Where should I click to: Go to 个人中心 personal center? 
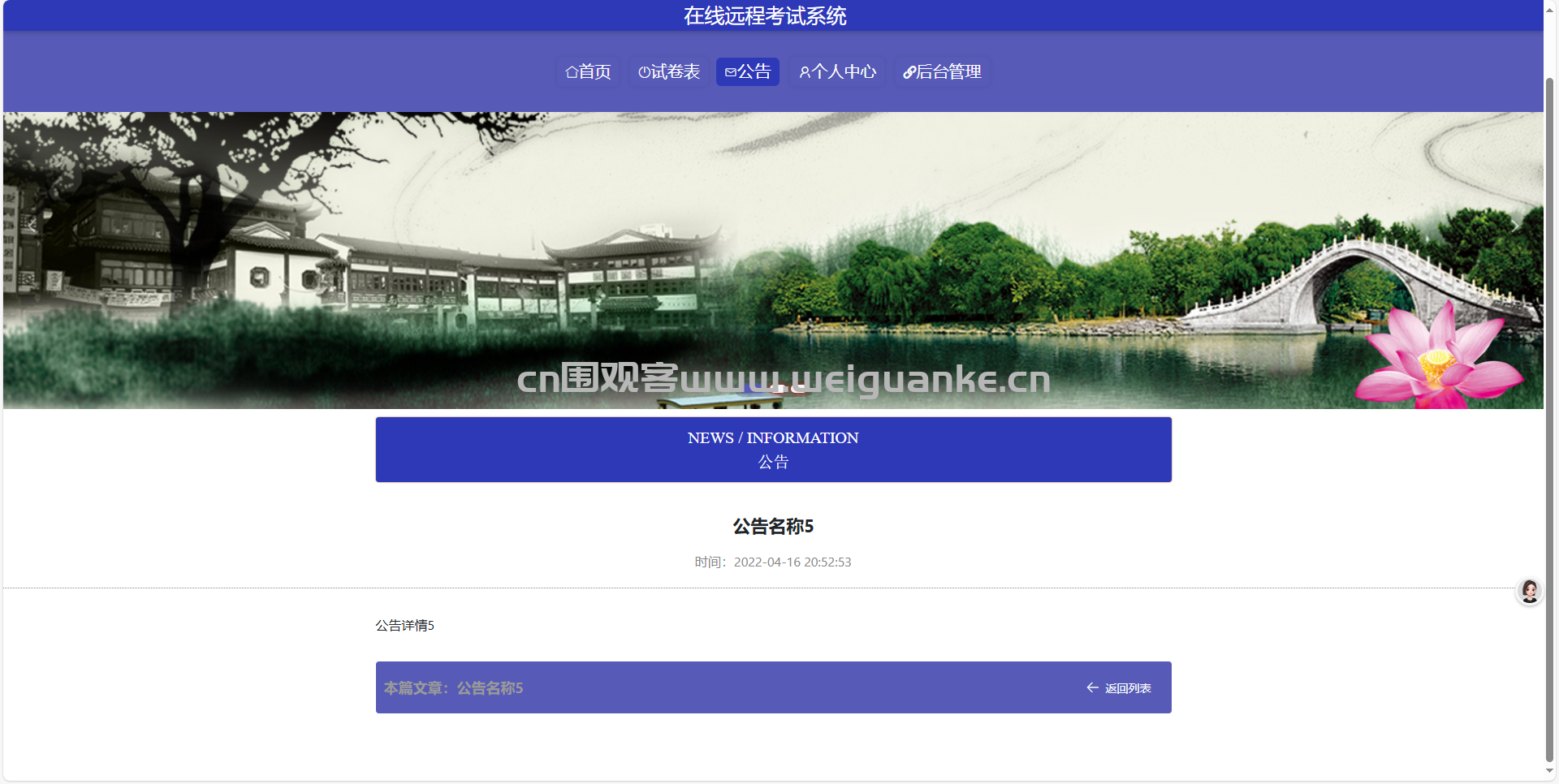click(x=837, y=71)
